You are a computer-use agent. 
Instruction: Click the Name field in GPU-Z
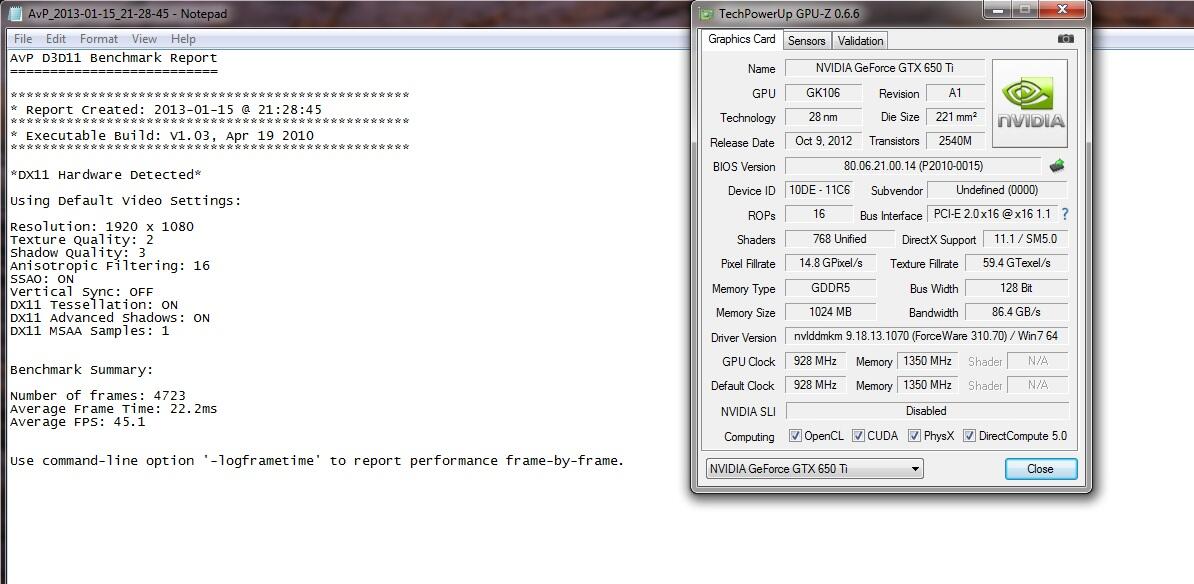[x=884, y=68]
